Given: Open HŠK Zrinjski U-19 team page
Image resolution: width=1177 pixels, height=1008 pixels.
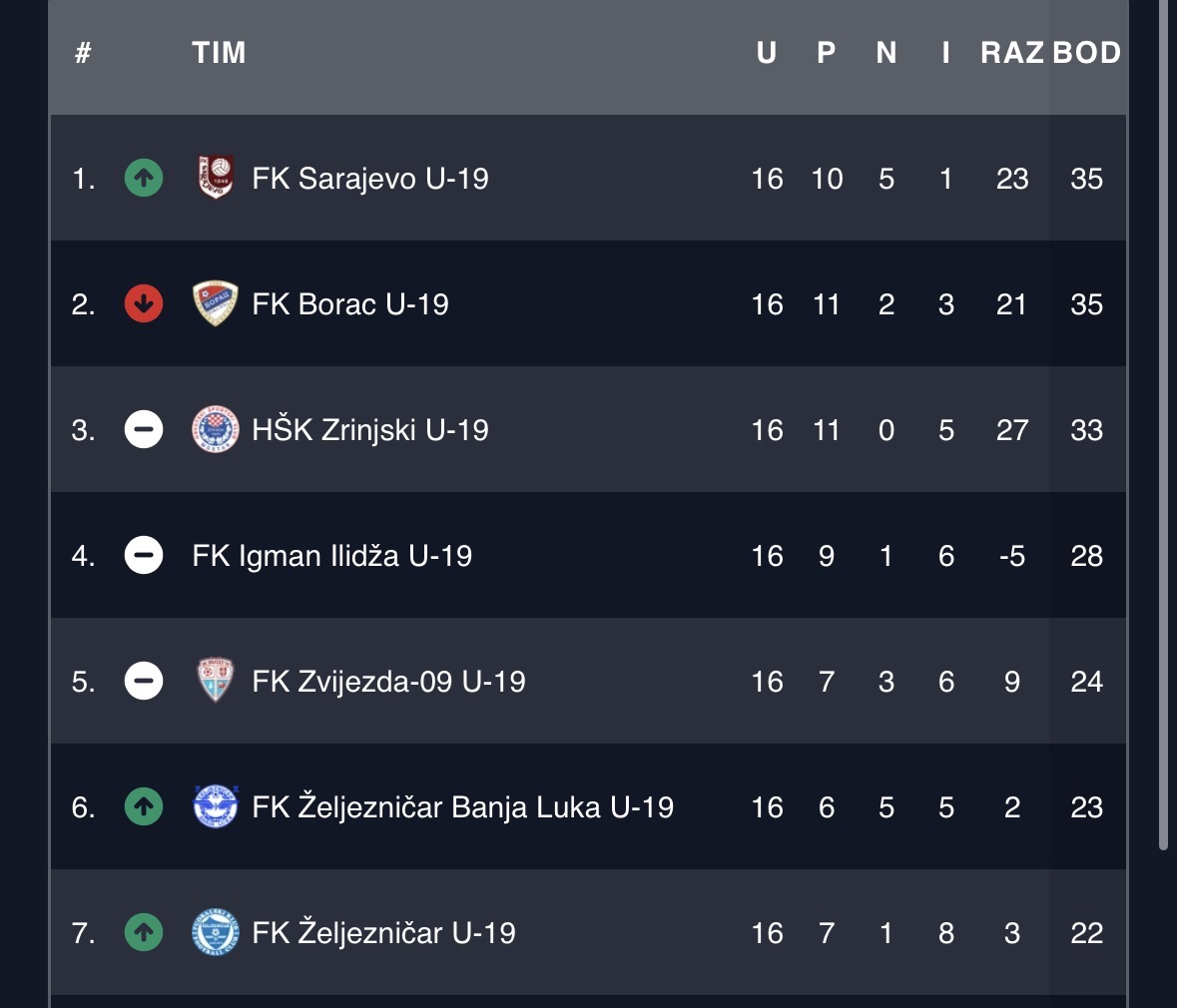Looking at the screenshot, I should (370, 430).
